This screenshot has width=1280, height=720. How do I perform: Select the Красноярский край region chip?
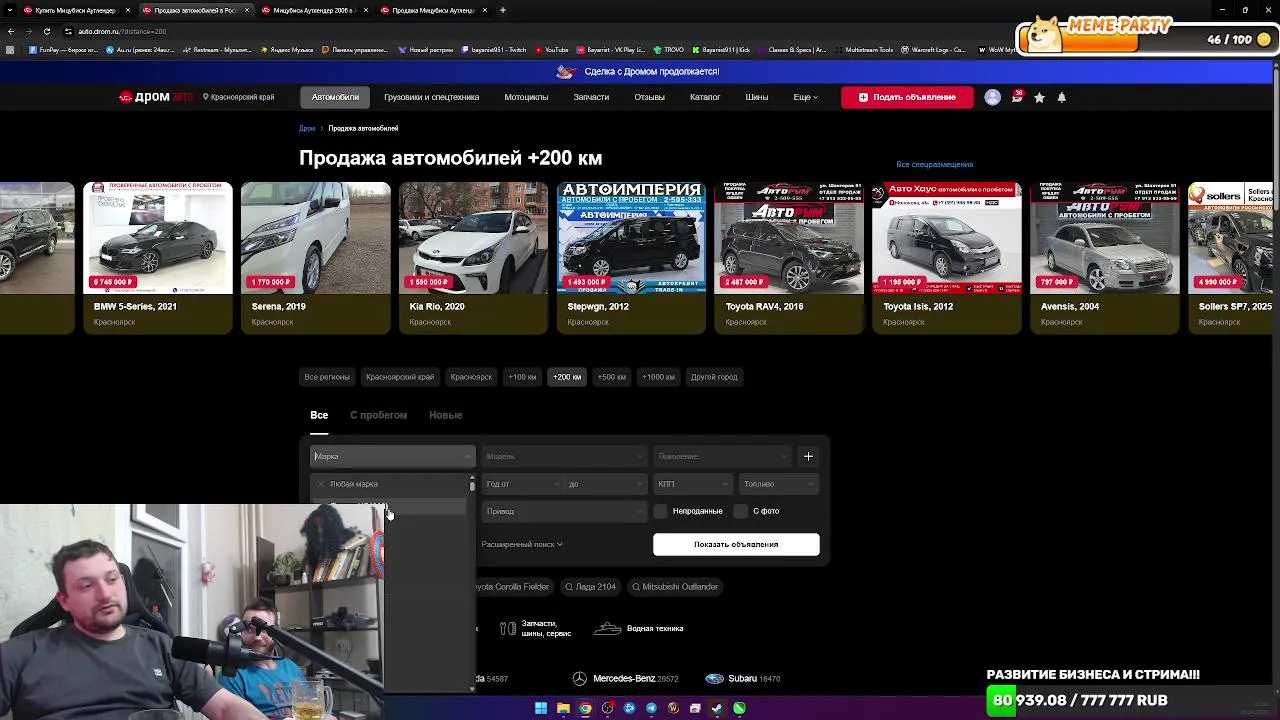[x=400, y=377]
